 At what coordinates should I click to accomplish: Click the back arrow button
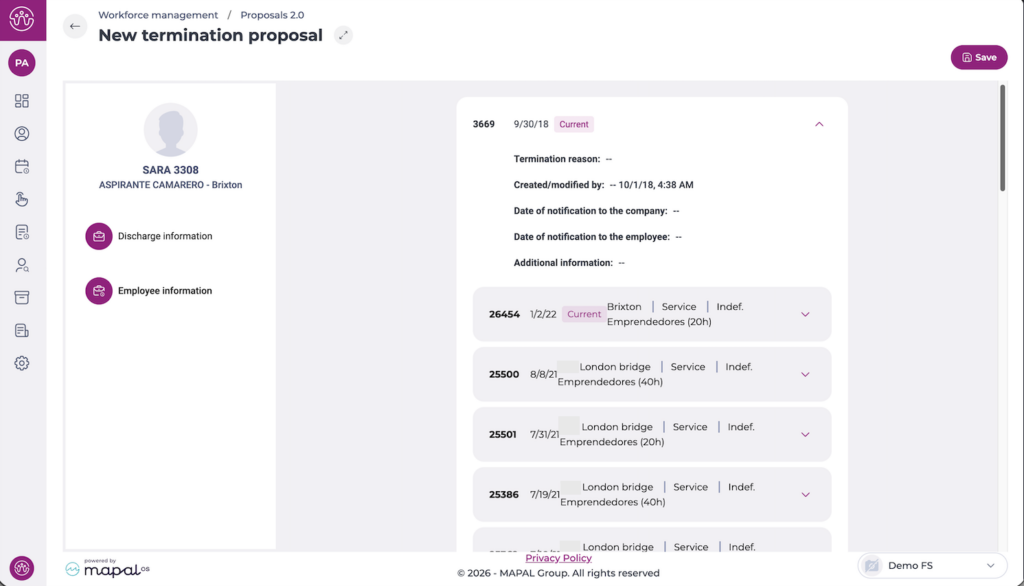pos(75,26)
